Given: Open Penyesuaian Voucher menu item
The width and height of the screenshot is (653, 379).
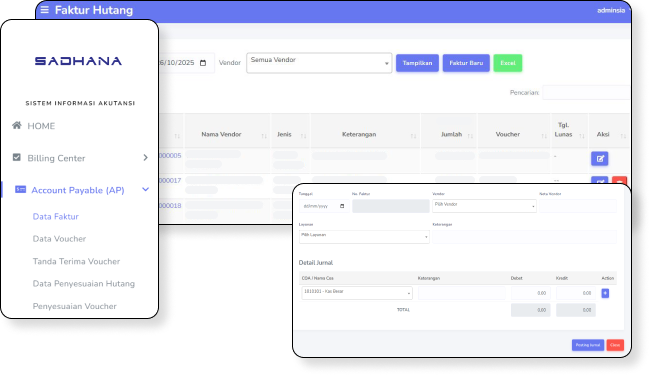Looking at the screenshot, I should click(75, 306).
